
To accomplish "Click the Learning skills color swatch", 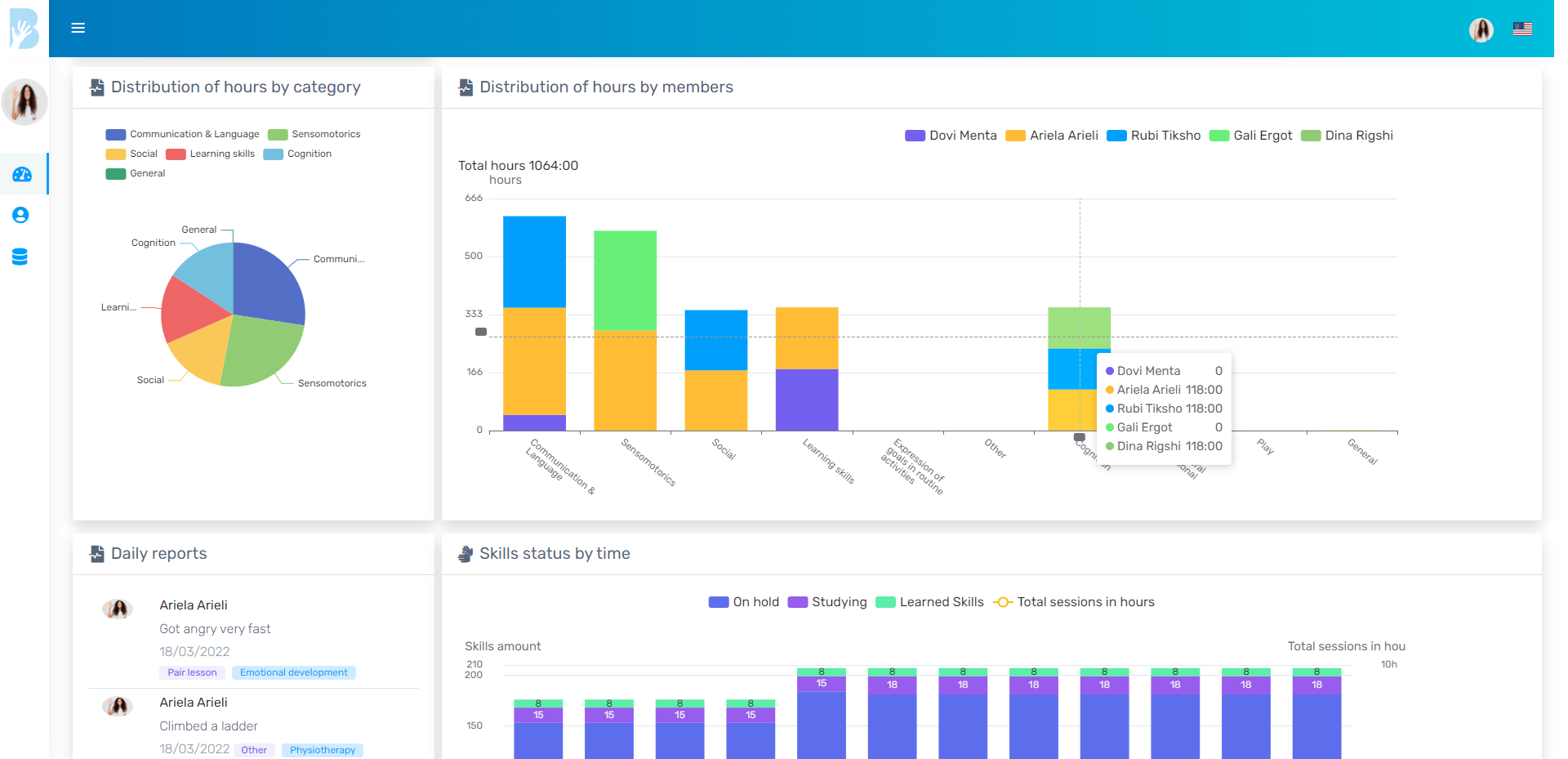I will point(176,154).
